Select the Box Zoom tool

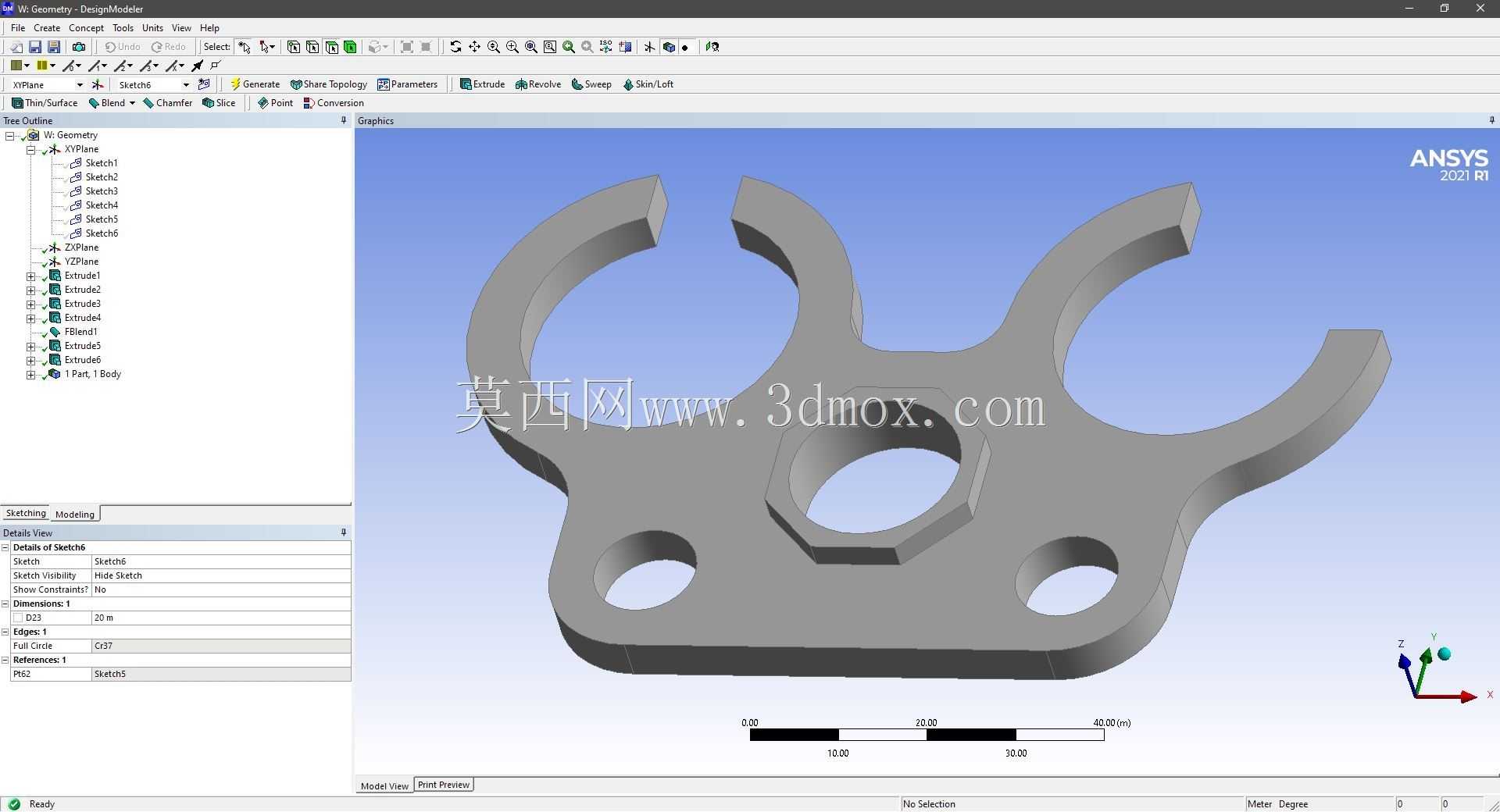(x=512, y=47)
